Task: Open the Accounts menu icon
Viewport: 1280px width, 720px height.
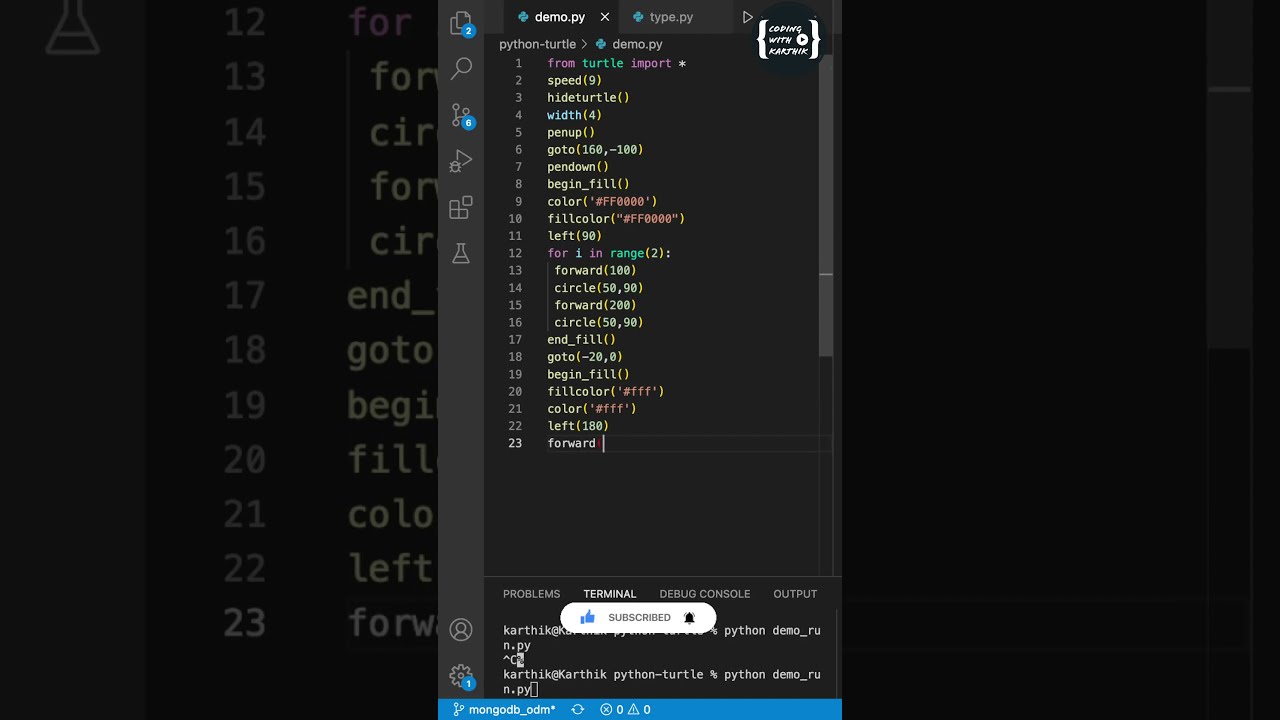Action: click(x=461, y=629)
